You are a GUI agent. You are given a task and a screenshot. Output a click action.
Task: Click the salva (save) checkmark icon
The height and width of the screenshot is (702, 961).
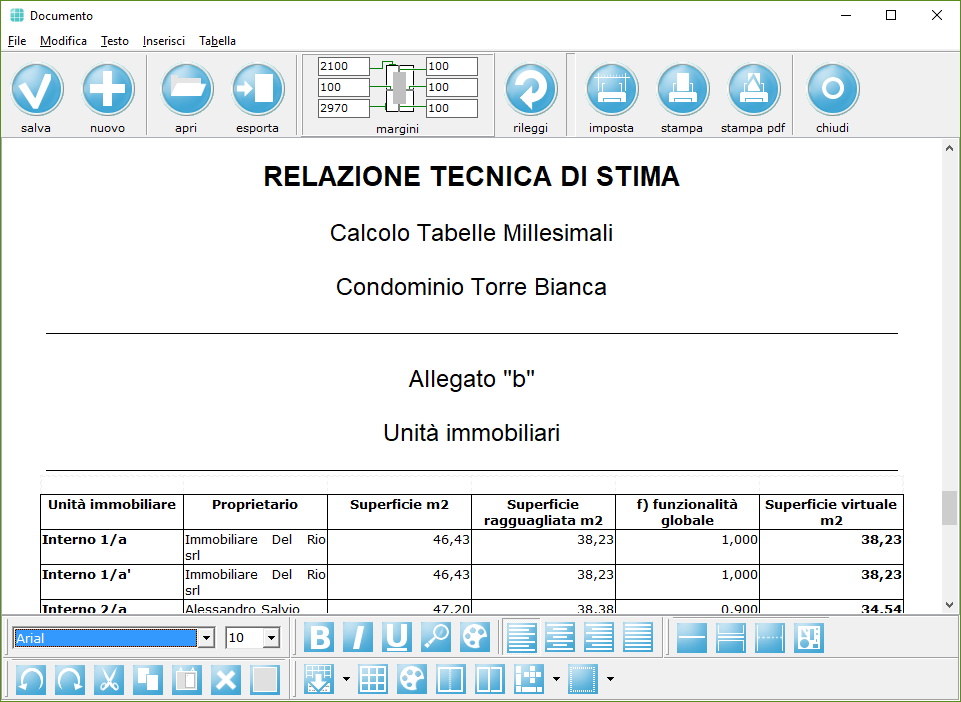(x=37, y=90)
